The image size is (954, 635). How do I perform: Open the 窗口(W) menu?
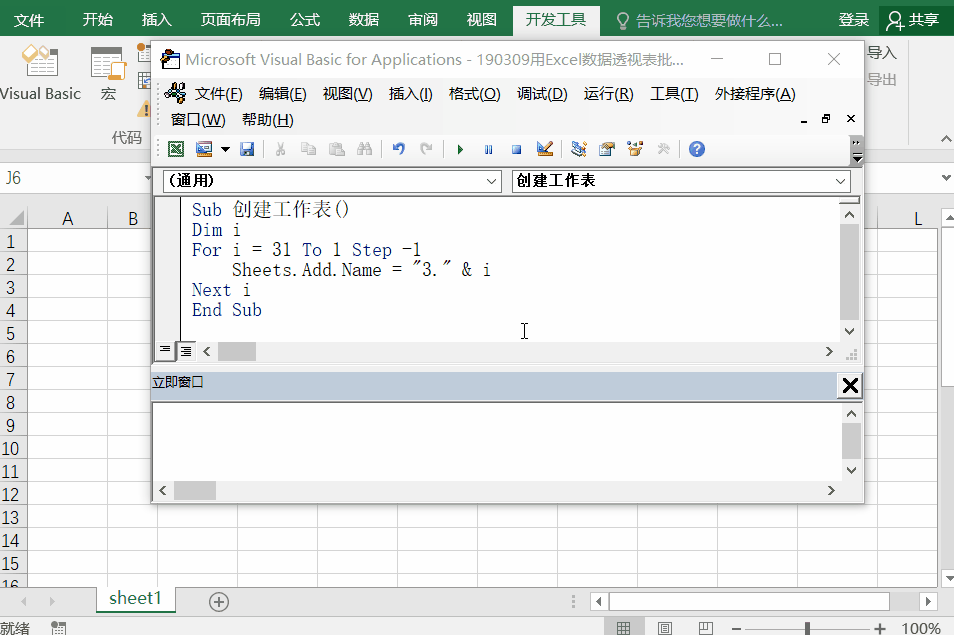pos(198,120)
